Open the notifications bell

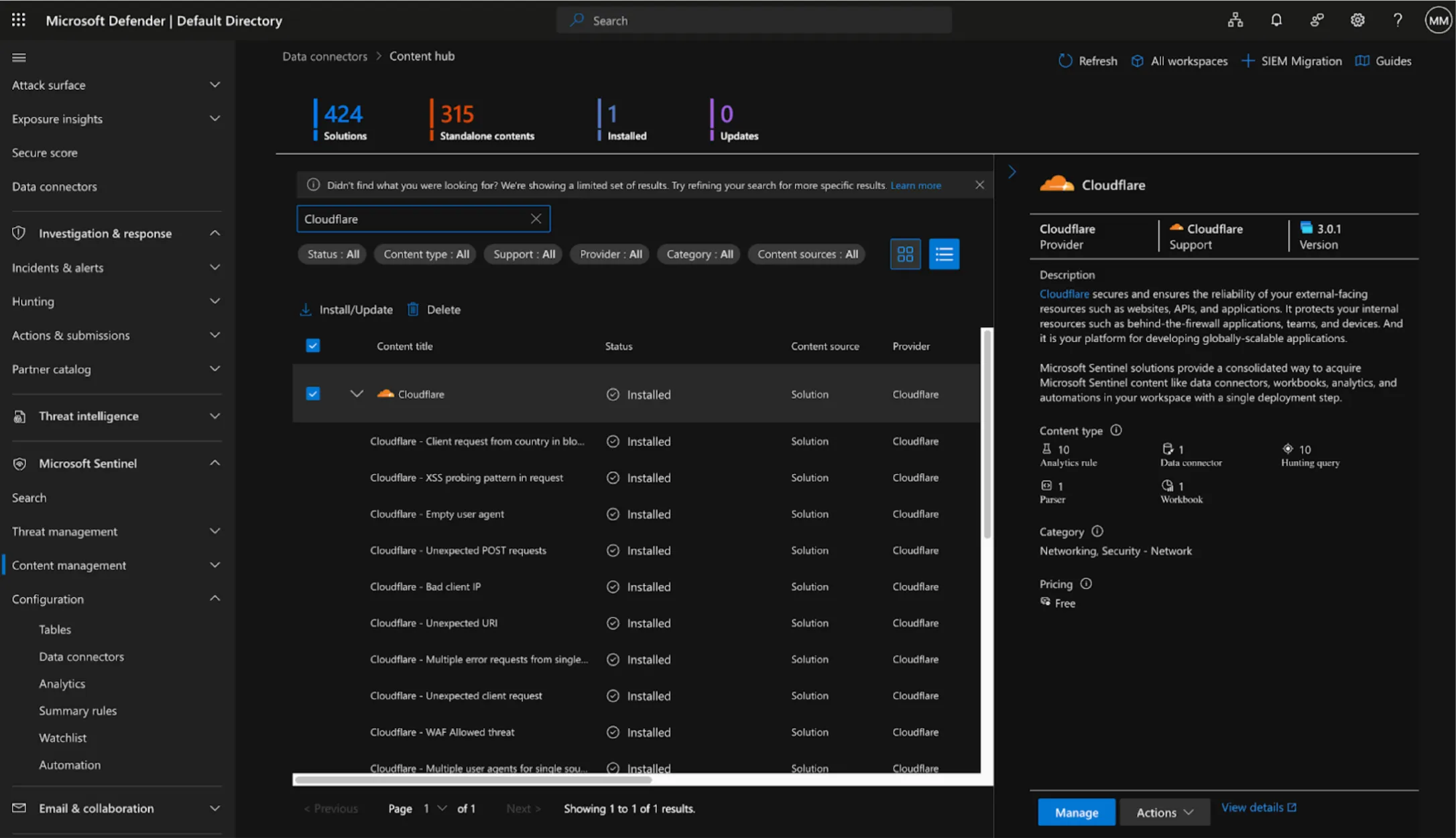coord(1276,20)
